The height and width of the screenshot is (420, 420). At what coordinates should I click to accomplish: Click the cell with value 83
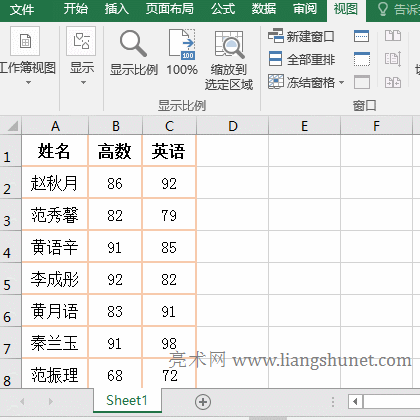click(115, 311)
